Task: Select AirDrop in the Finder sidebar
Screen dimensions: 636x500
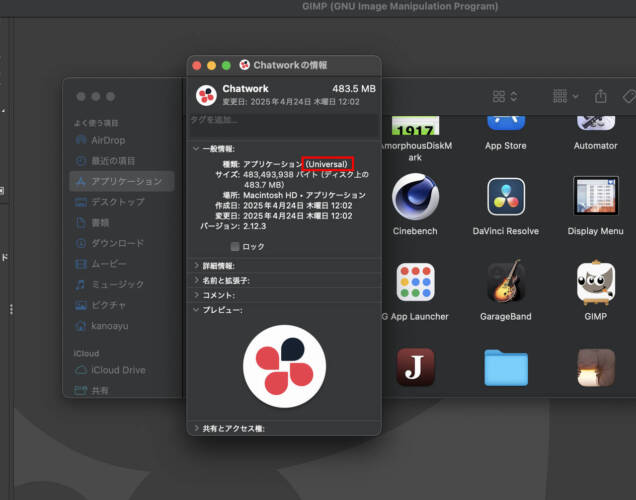Action: (122, 140)
